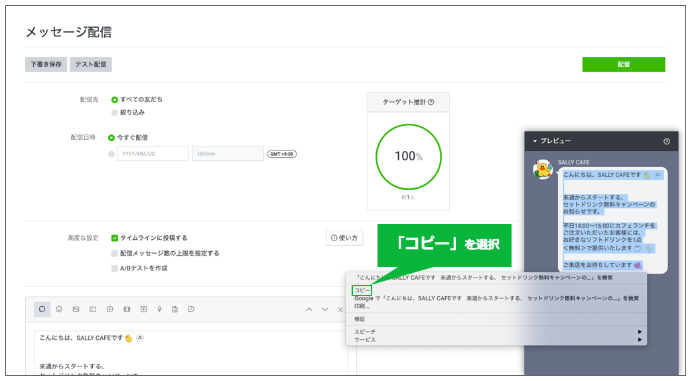Select the survey clipboard icon

(x=175, y=309)
